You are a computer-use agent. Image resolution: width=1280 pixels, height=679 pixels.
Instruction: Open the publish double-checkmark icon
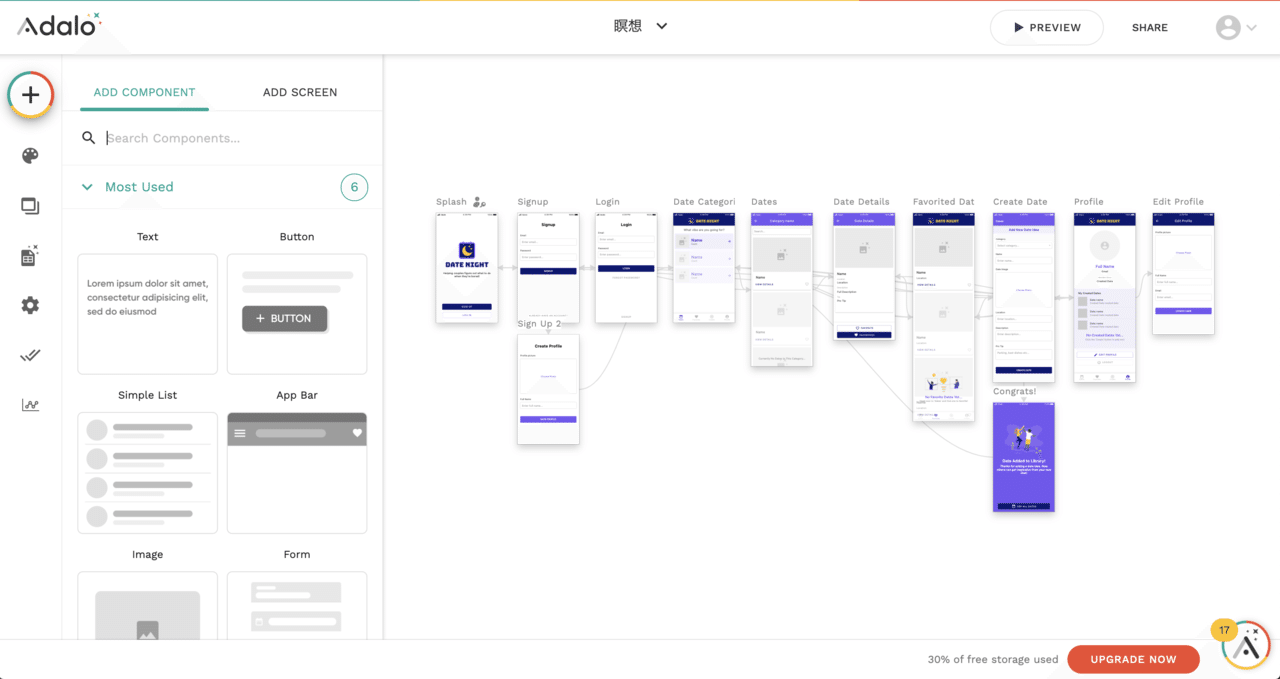click(x=30, y=355)
